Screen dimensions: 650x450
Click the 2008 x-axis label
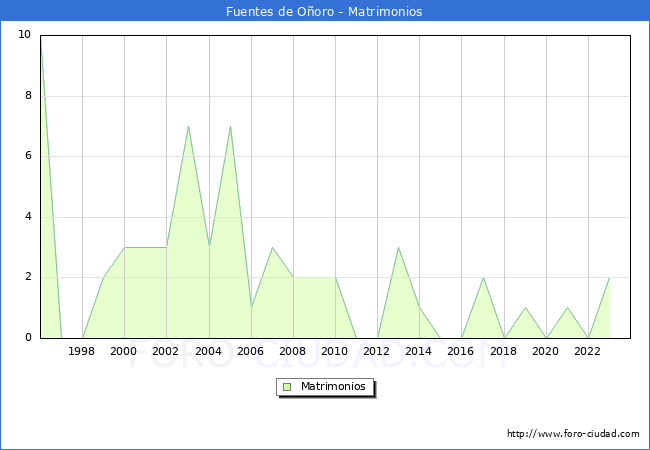293,351
